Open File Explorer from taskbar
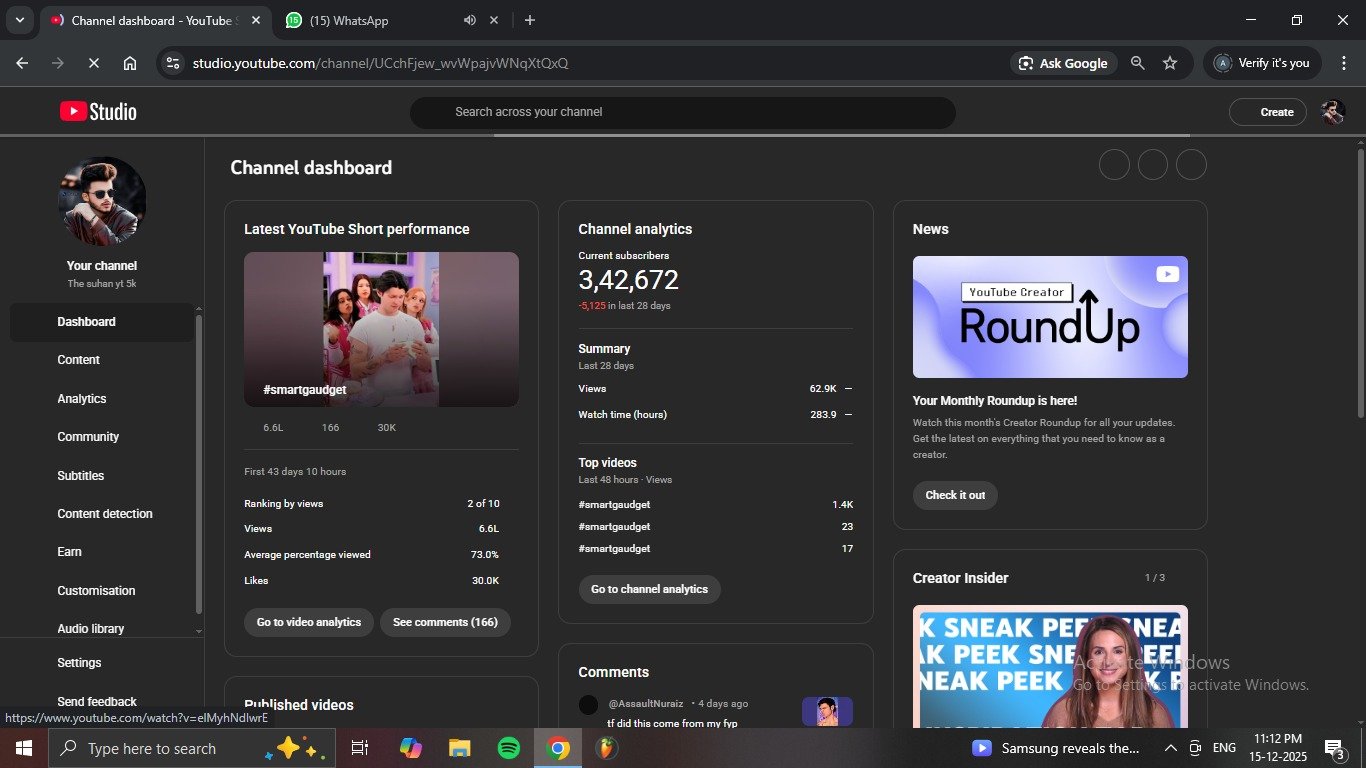The image size is (1366, 768). pyautogui.click(x=459, y=748)
